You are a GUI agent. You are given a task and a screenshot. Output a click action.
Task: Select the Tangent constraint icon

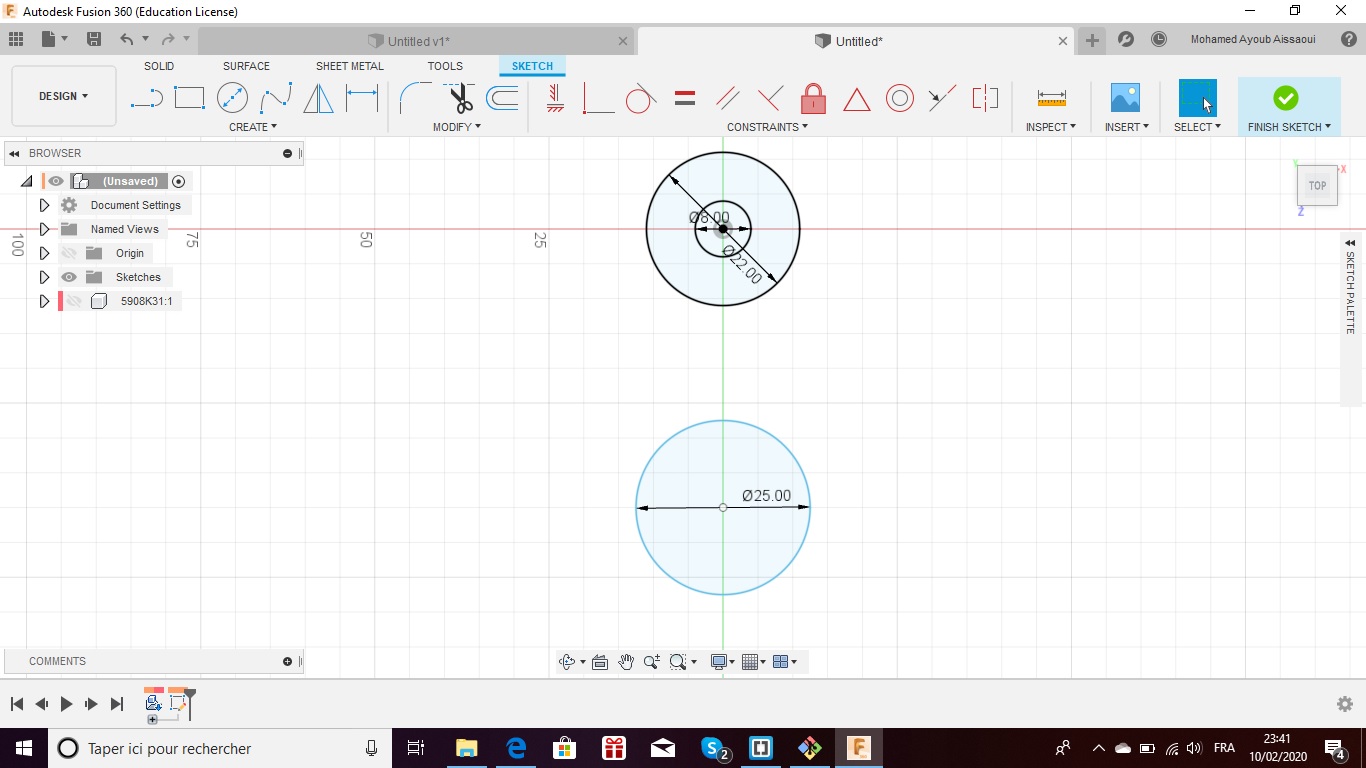[x=640, y=98]
